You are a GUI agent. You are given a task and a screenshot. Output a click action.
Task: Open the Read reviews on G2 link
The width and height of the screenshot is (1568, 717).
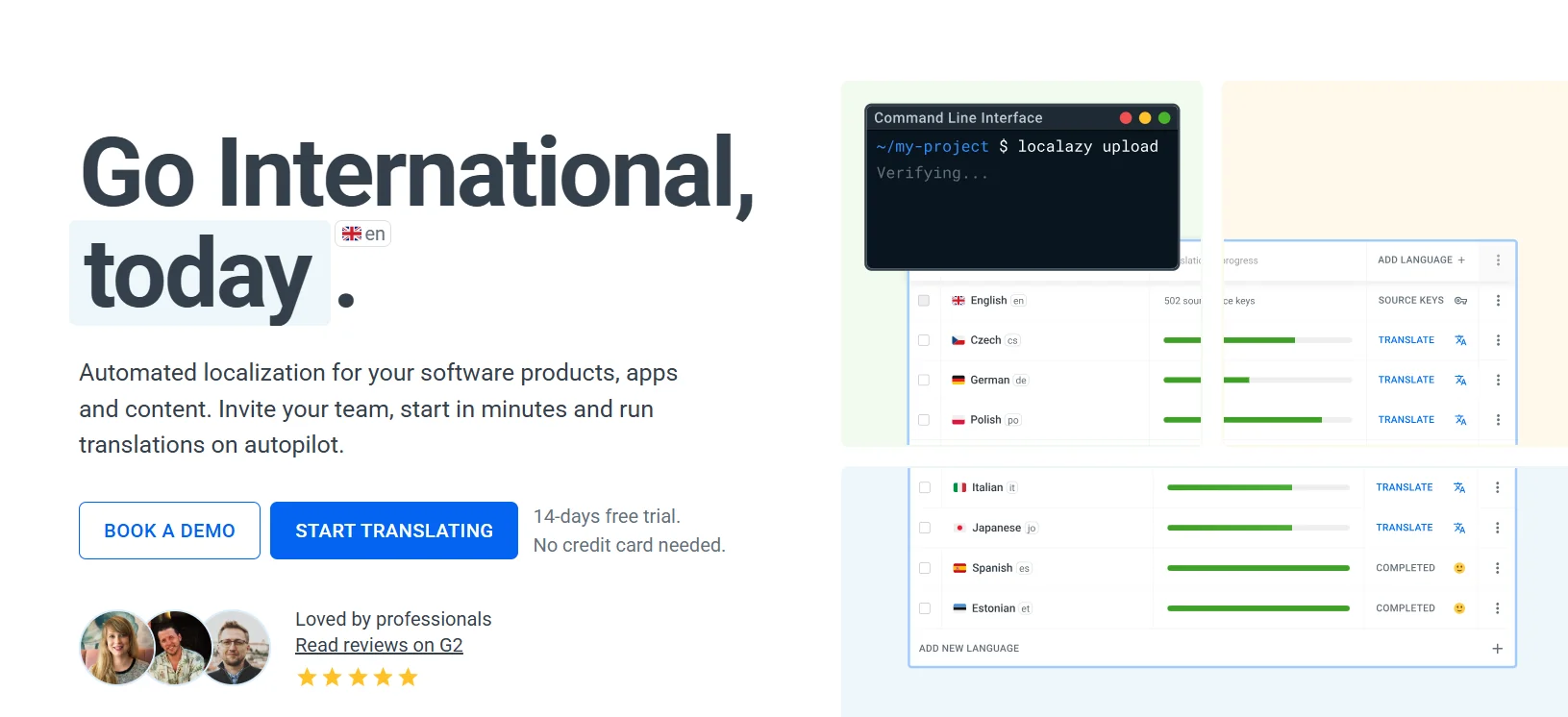pos(379,645)
